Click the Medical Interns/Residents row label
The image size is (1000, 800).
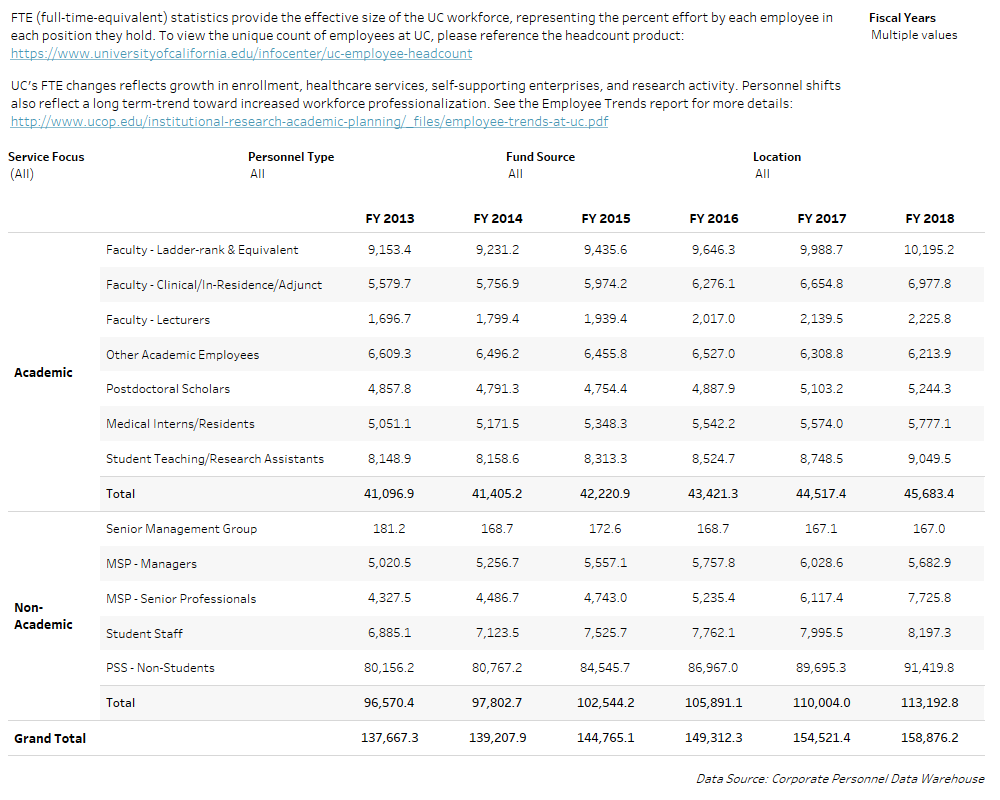(x=180, y=424)
